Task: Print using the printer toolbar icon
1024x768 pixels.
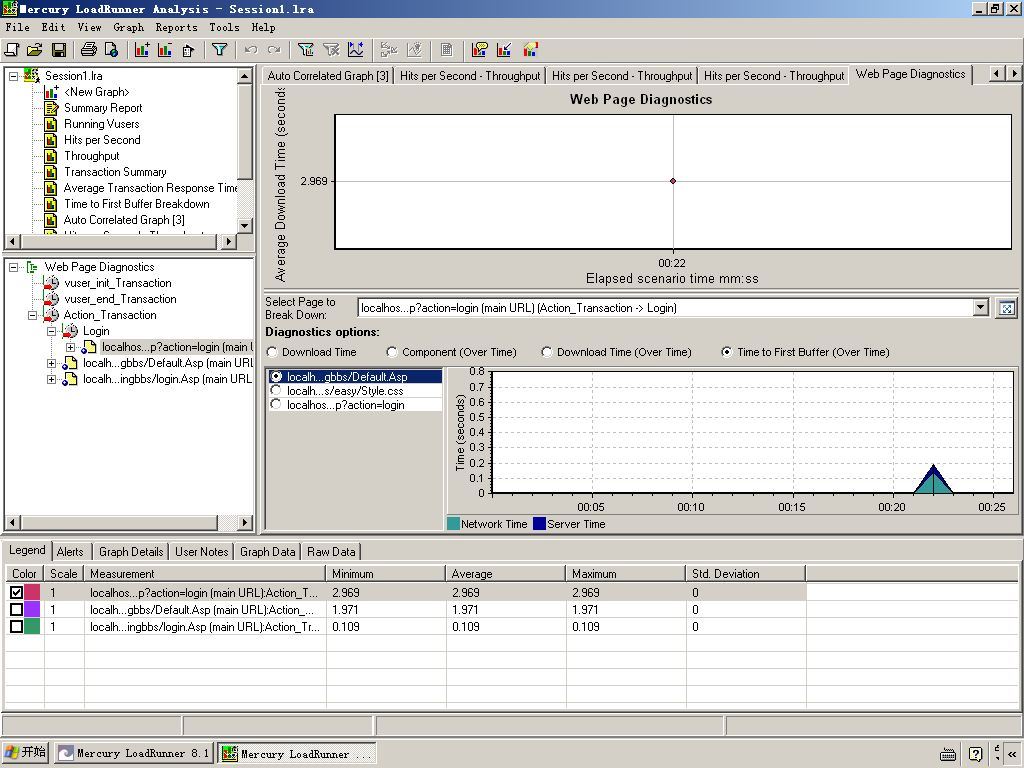Action: click(88, 50)
